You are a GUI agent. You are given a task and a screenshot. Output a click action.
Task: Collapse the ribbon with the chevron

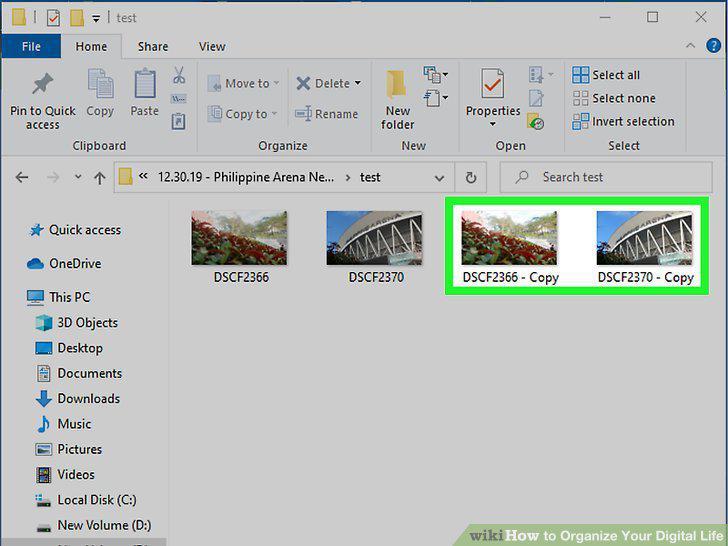[690, 46]
